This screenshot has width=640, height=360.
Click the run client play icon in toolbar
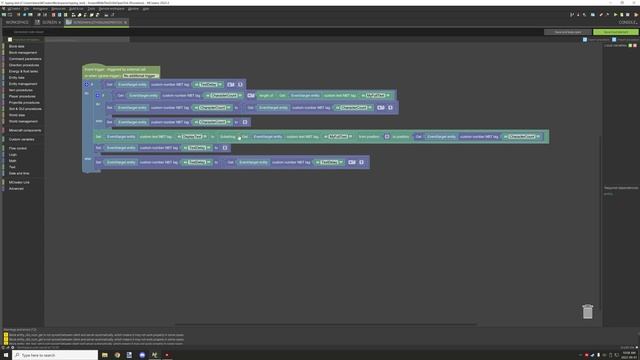pyautogui.click(x=616, y=15)
